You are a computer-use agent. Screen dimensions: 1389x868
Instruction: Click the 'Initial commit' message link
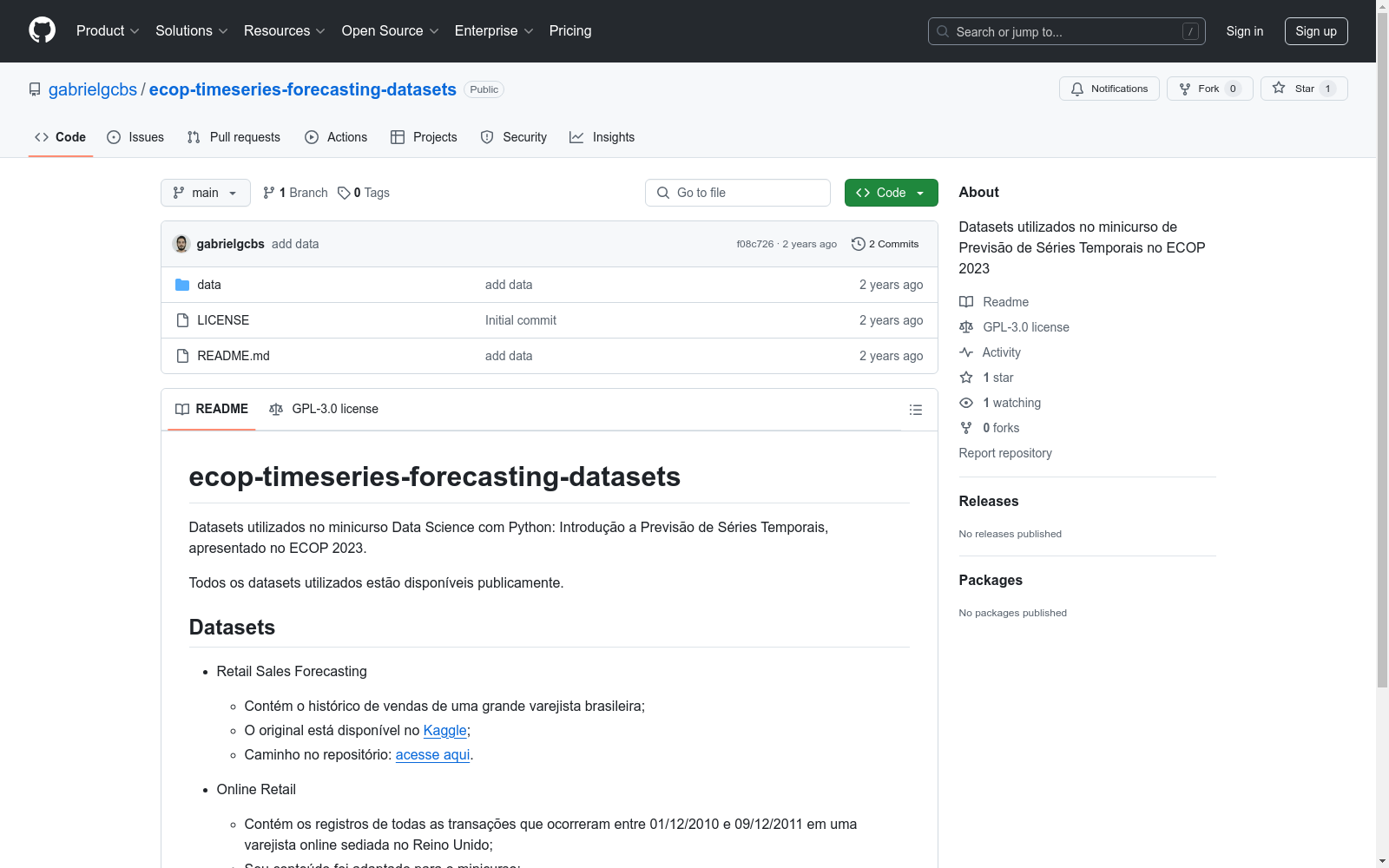(x=521, y=320)
